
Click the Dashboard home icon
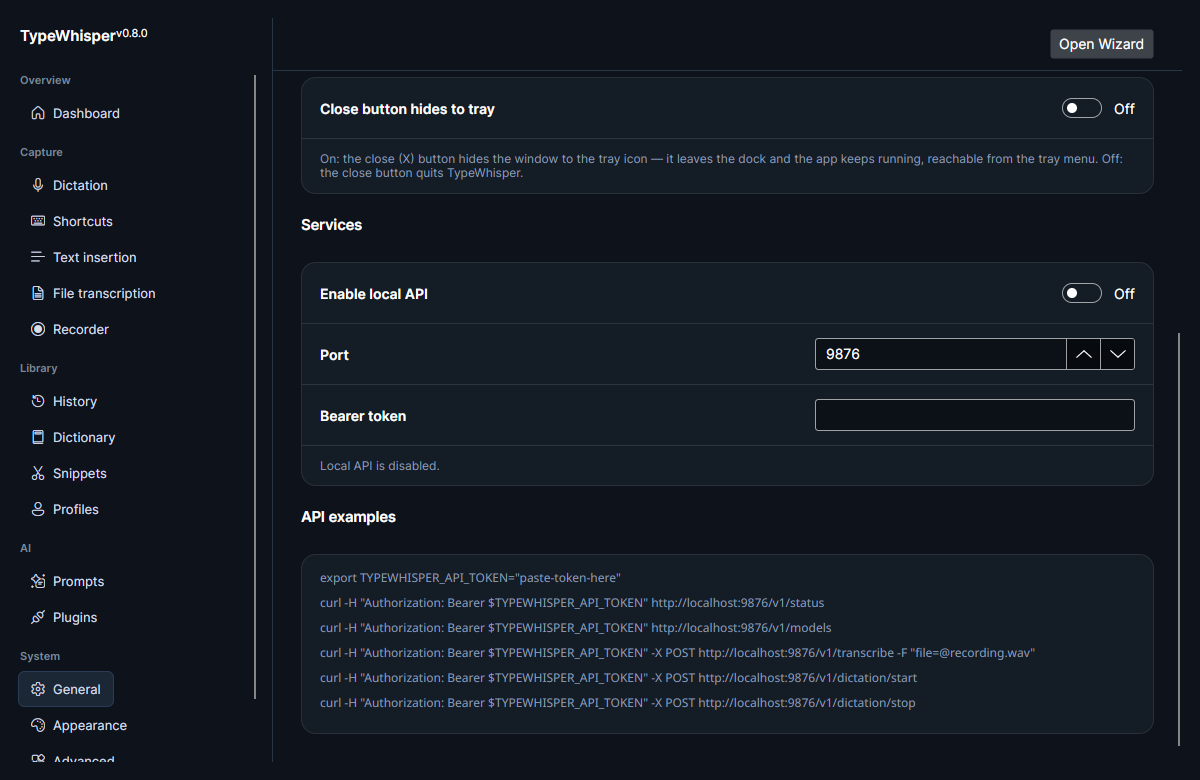(x=38, y=113)
